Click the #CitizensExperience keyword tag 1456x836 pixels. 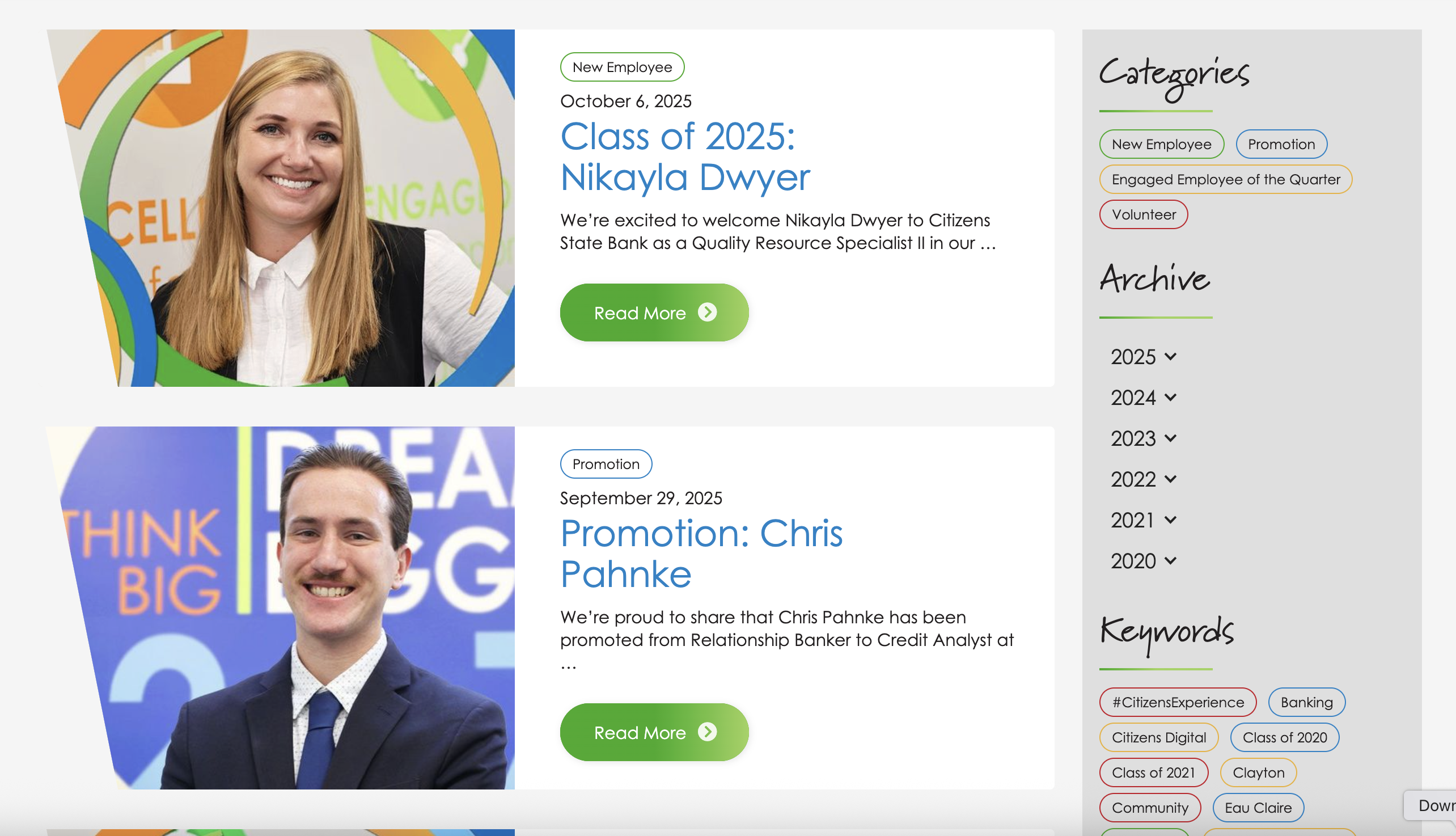tap(1178, 702)
